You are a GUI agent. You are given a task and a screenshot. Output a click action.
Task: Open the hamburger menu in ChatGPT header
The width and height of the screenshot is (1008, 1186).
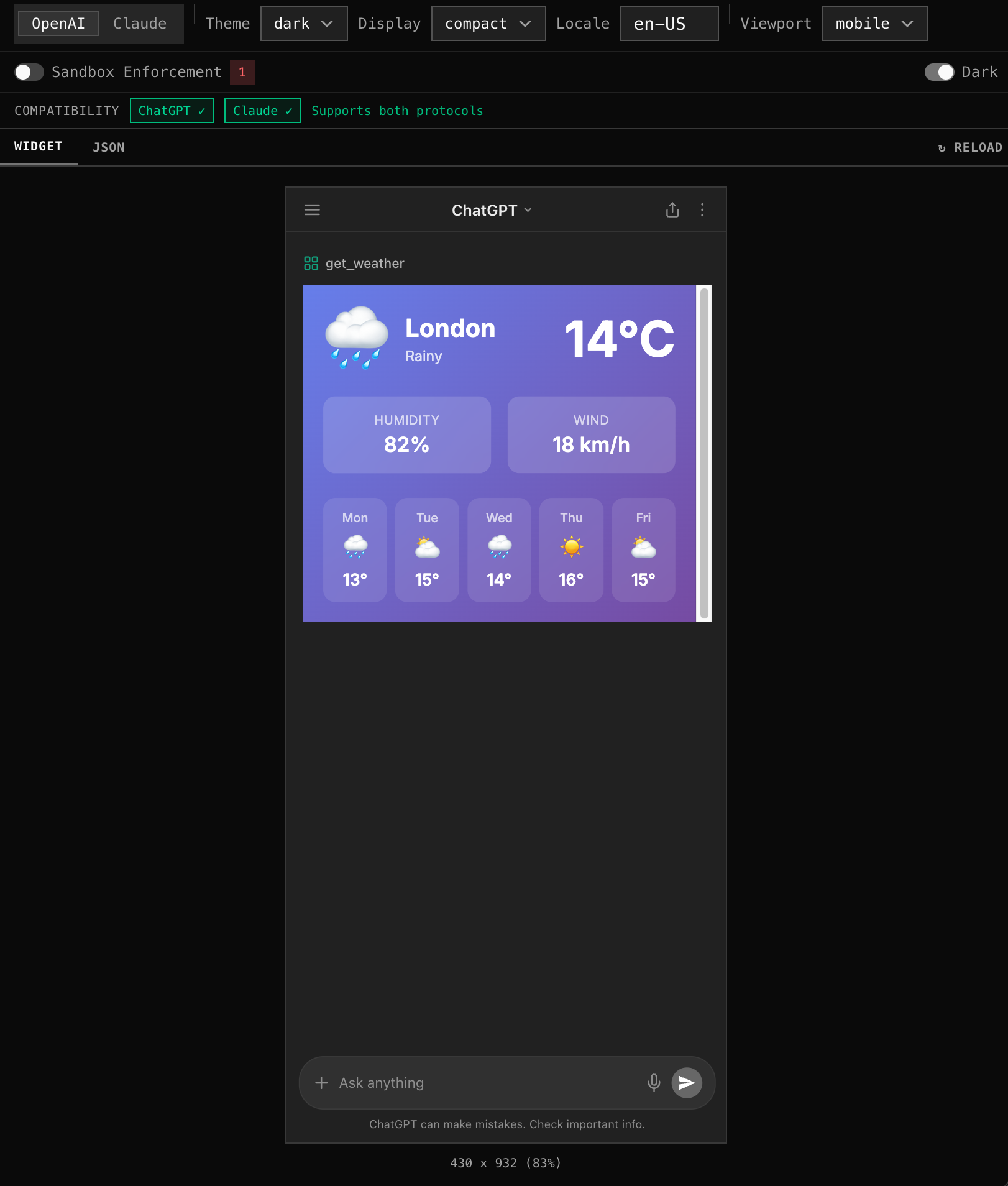click(x=311, y=210)
